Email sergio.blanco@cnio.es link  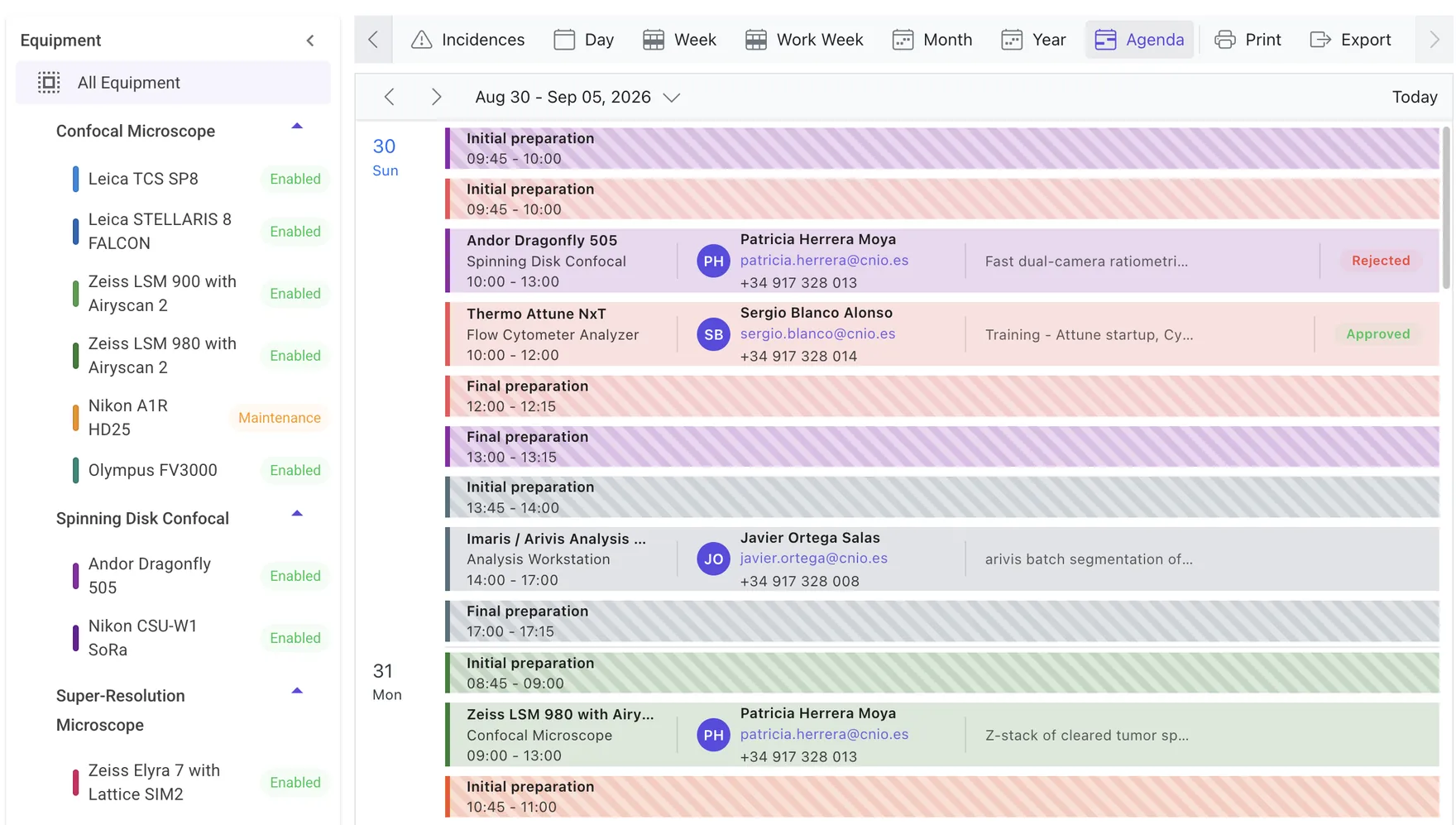pos(817,334)
